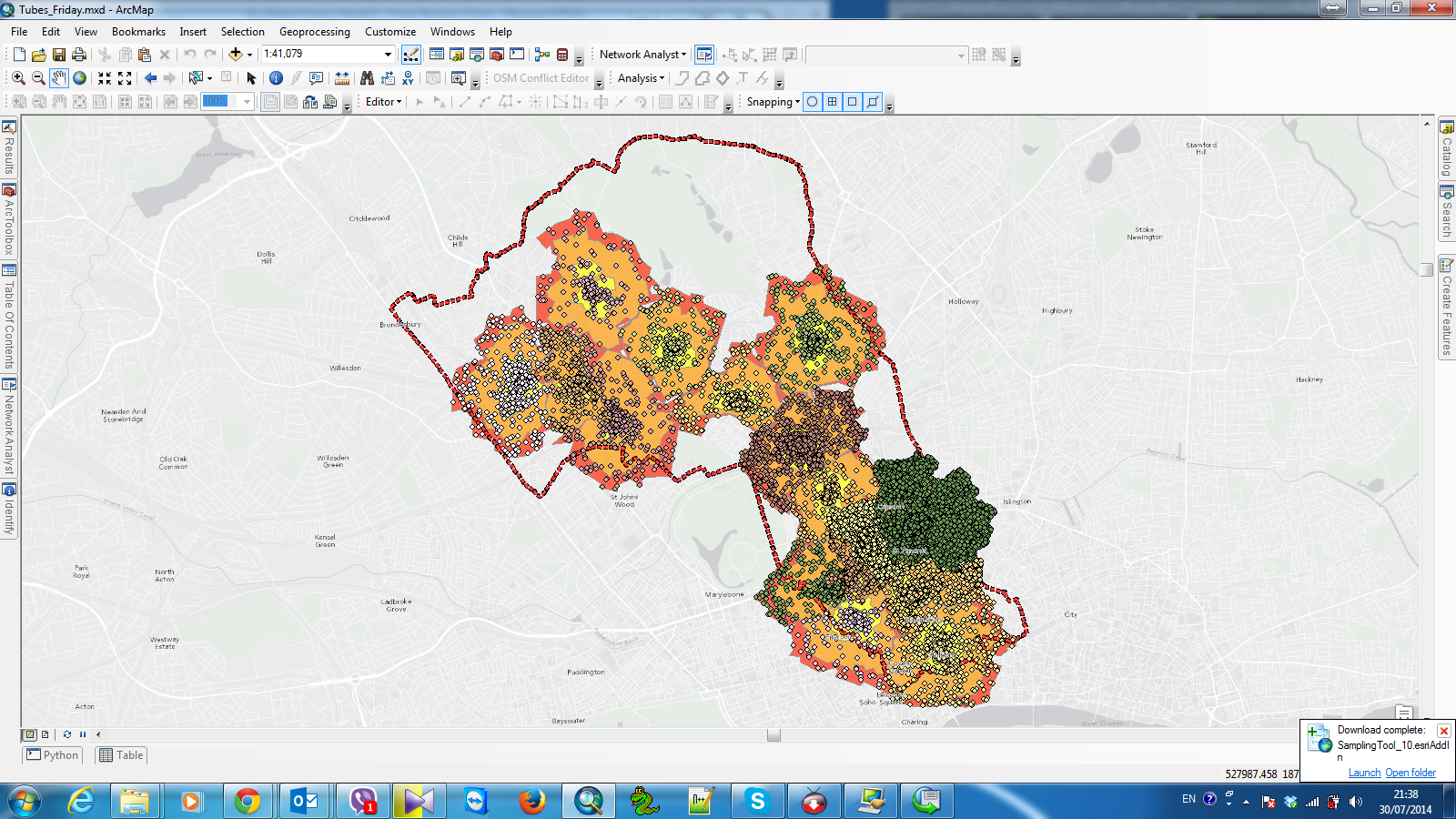Open the Geoprocessing menu
This screenshot has width=1456, height=819.
pos(314,32)
